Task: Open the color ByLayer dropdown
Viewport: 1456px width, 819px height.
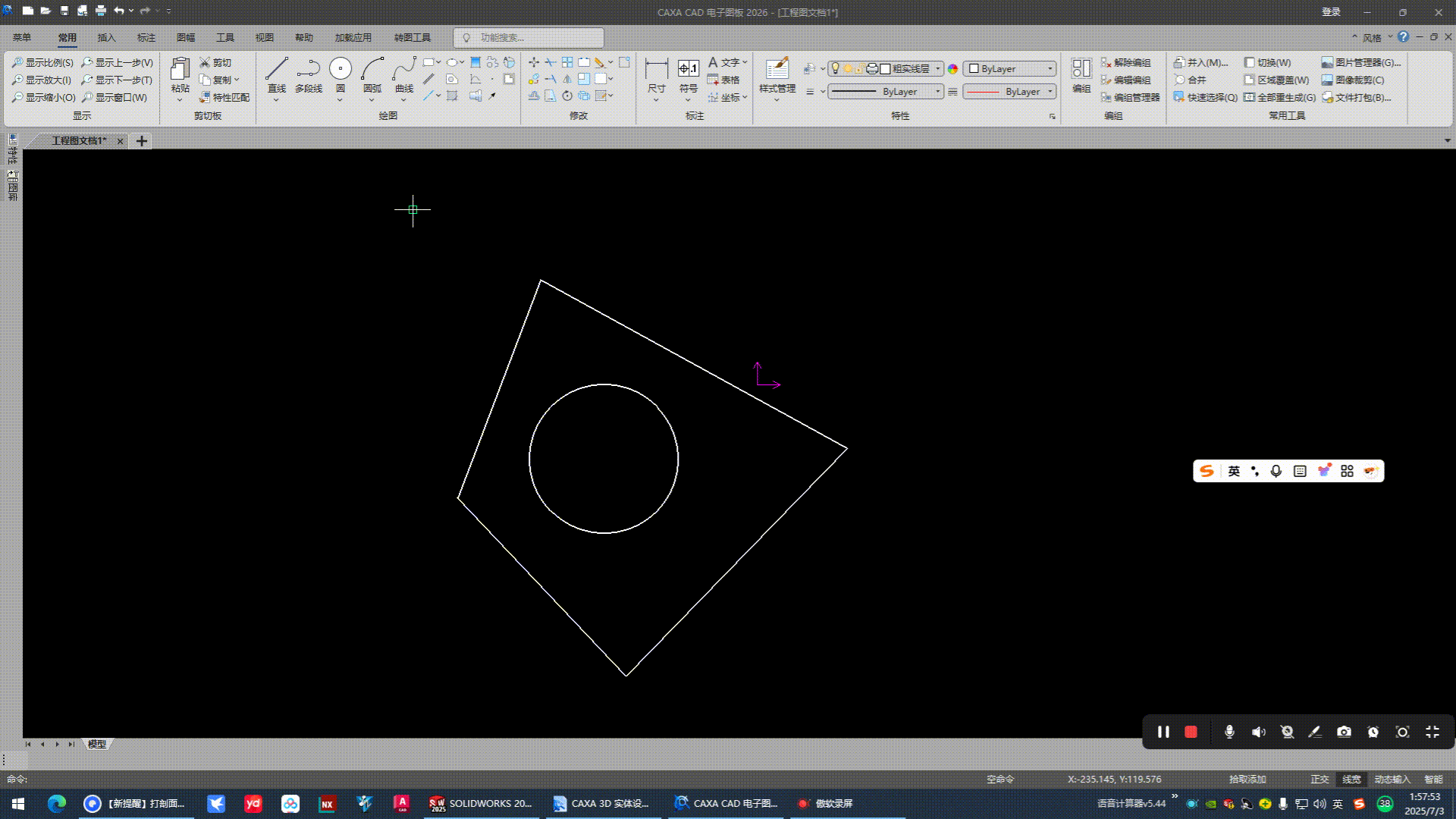Action: (1009, 68)
